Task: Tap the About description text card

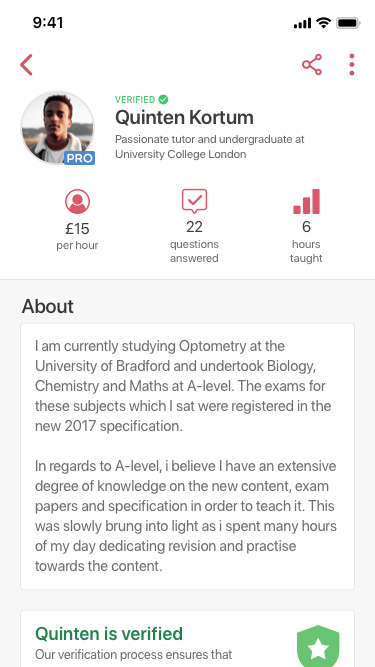Action: point(188,456)
